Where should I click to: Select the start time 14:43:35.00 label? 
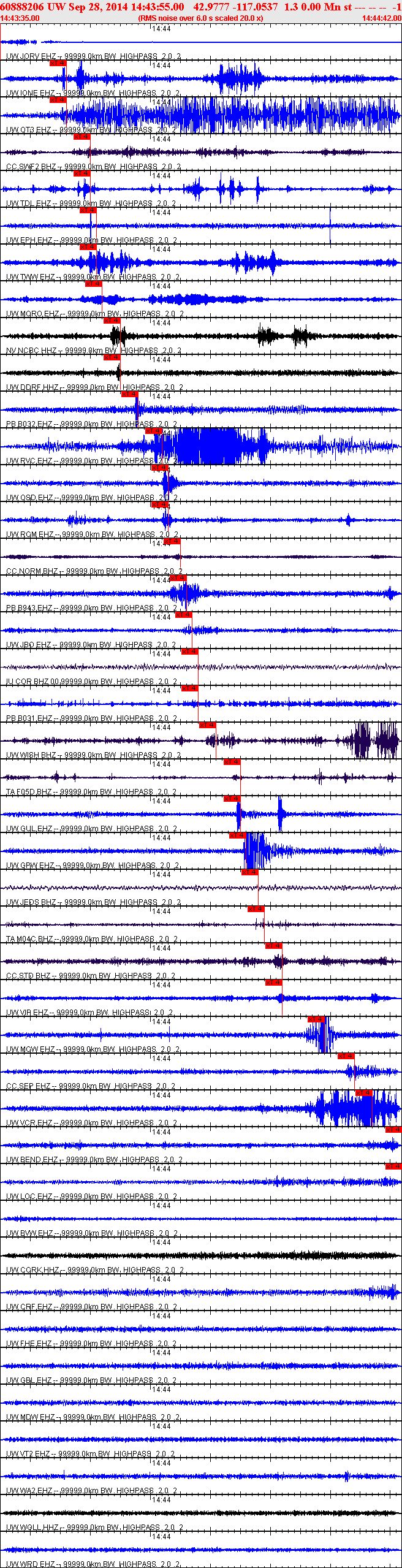point(20,18)
